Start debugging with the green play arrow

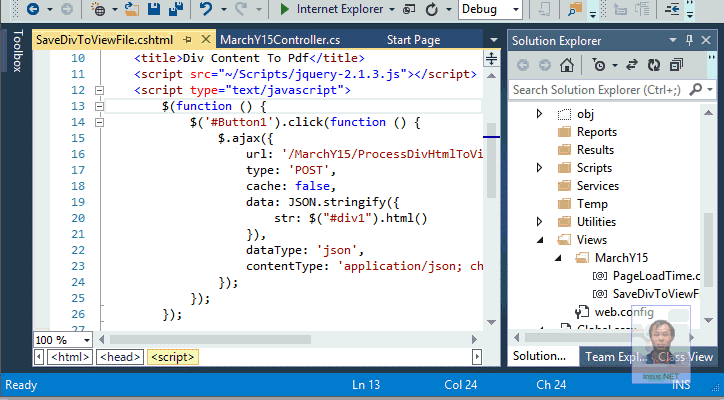tap(284, 9)
